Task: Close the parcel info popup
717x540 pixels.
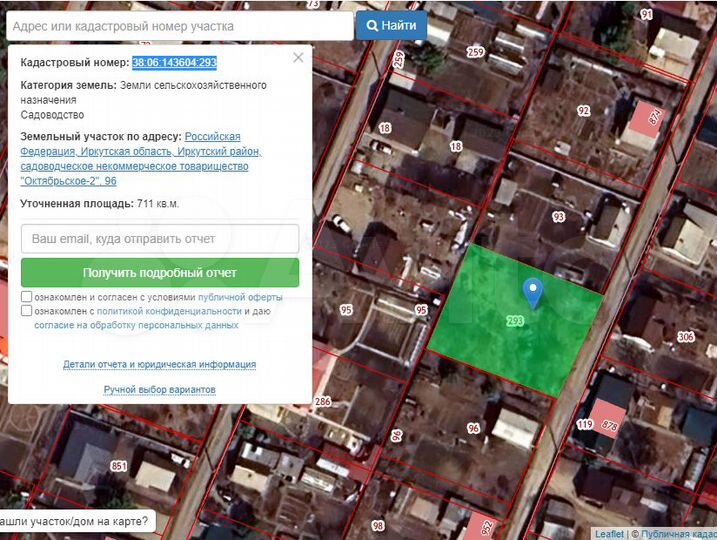Action: tap(298, 58)
